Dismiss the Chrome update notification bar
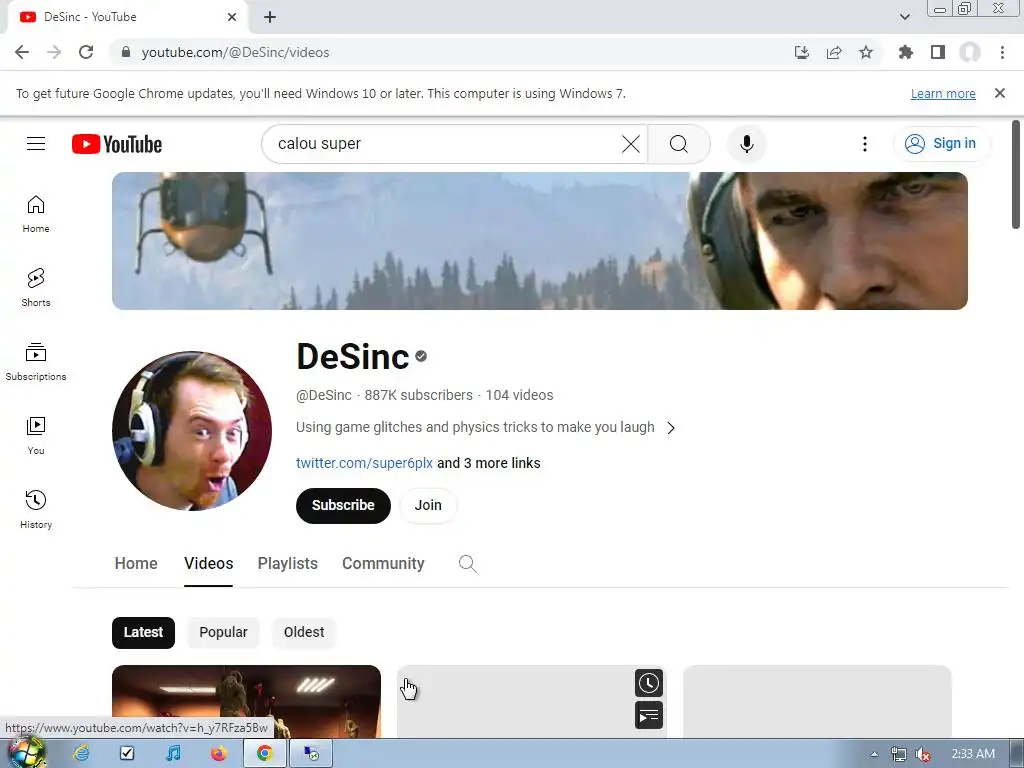The height and width of the screenshot is (768, 1024). (999, 93)
